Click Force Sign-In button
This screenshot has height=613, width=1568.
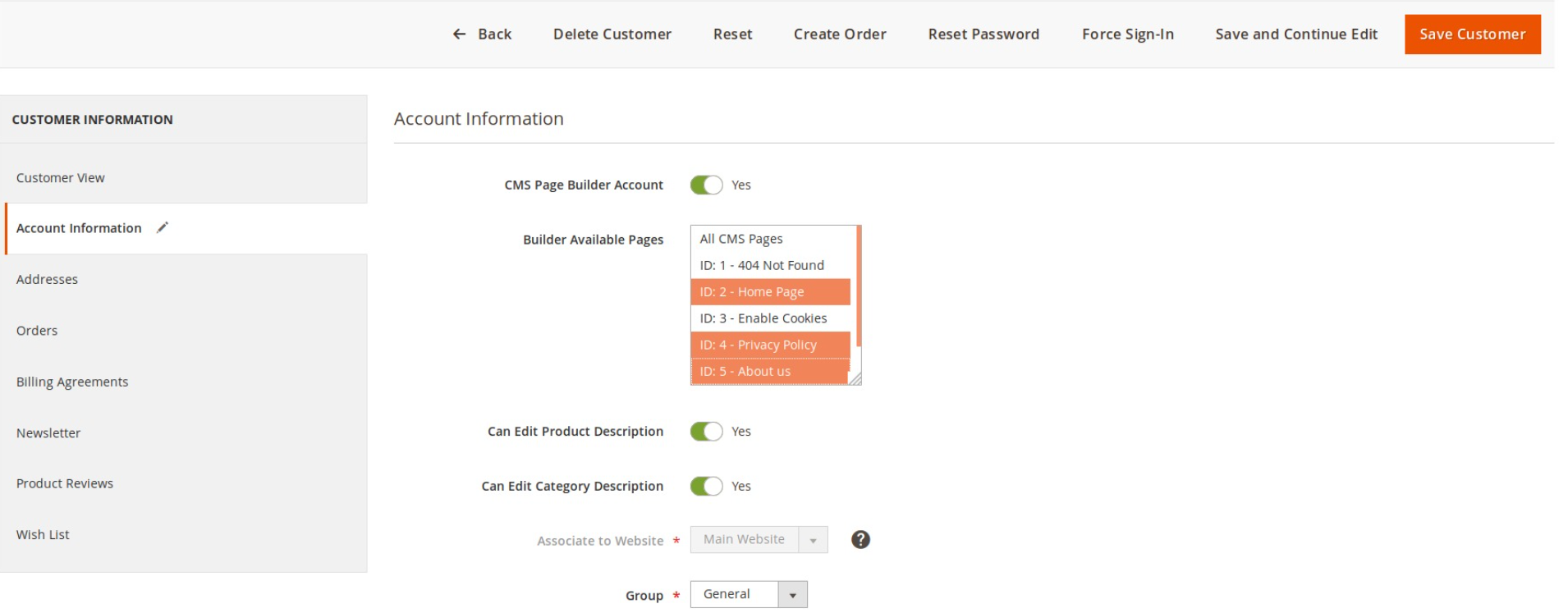tap(1127, 34)
